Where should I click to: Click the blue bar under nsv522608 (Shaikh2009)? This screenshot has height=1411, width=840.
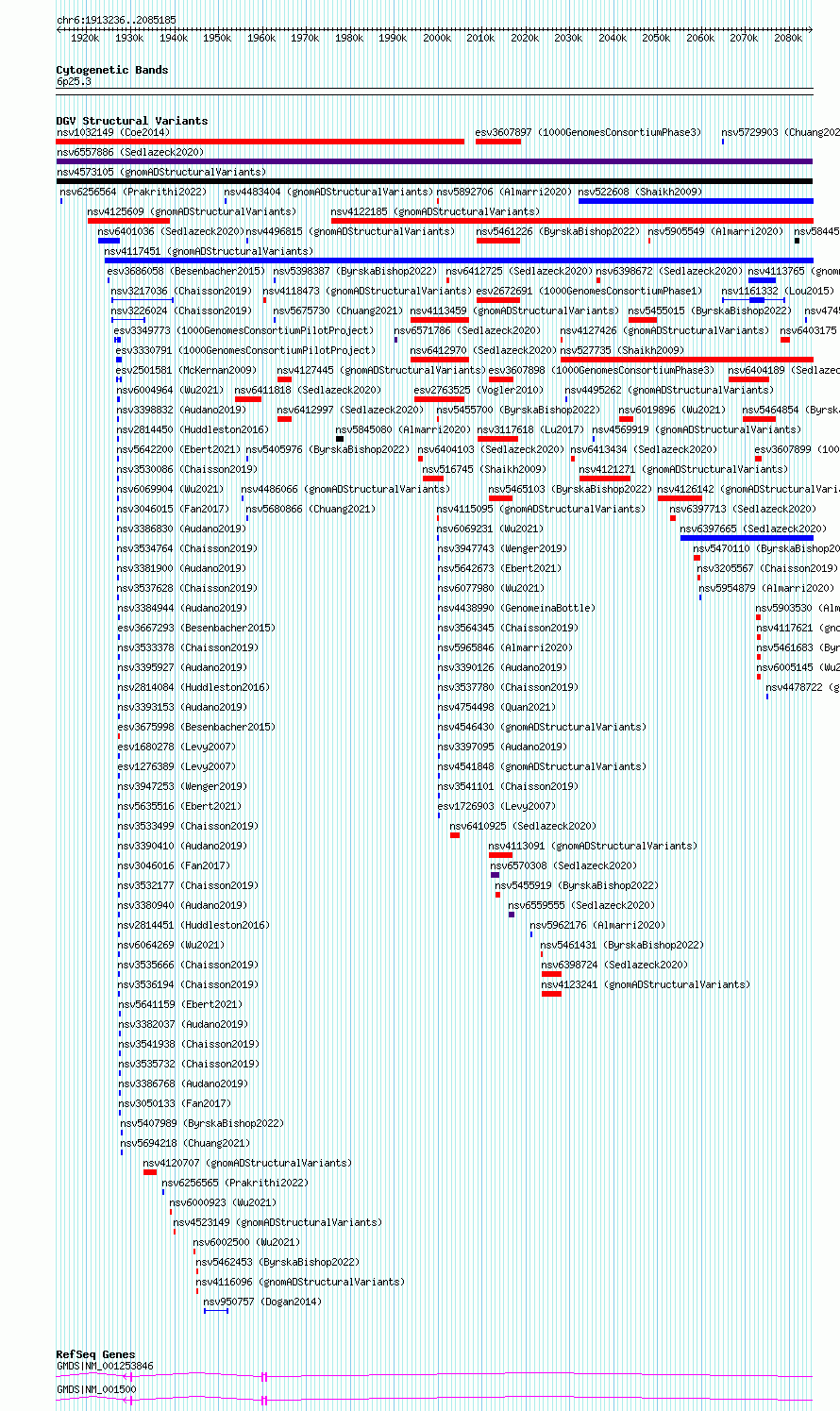(x=696, y=201)
